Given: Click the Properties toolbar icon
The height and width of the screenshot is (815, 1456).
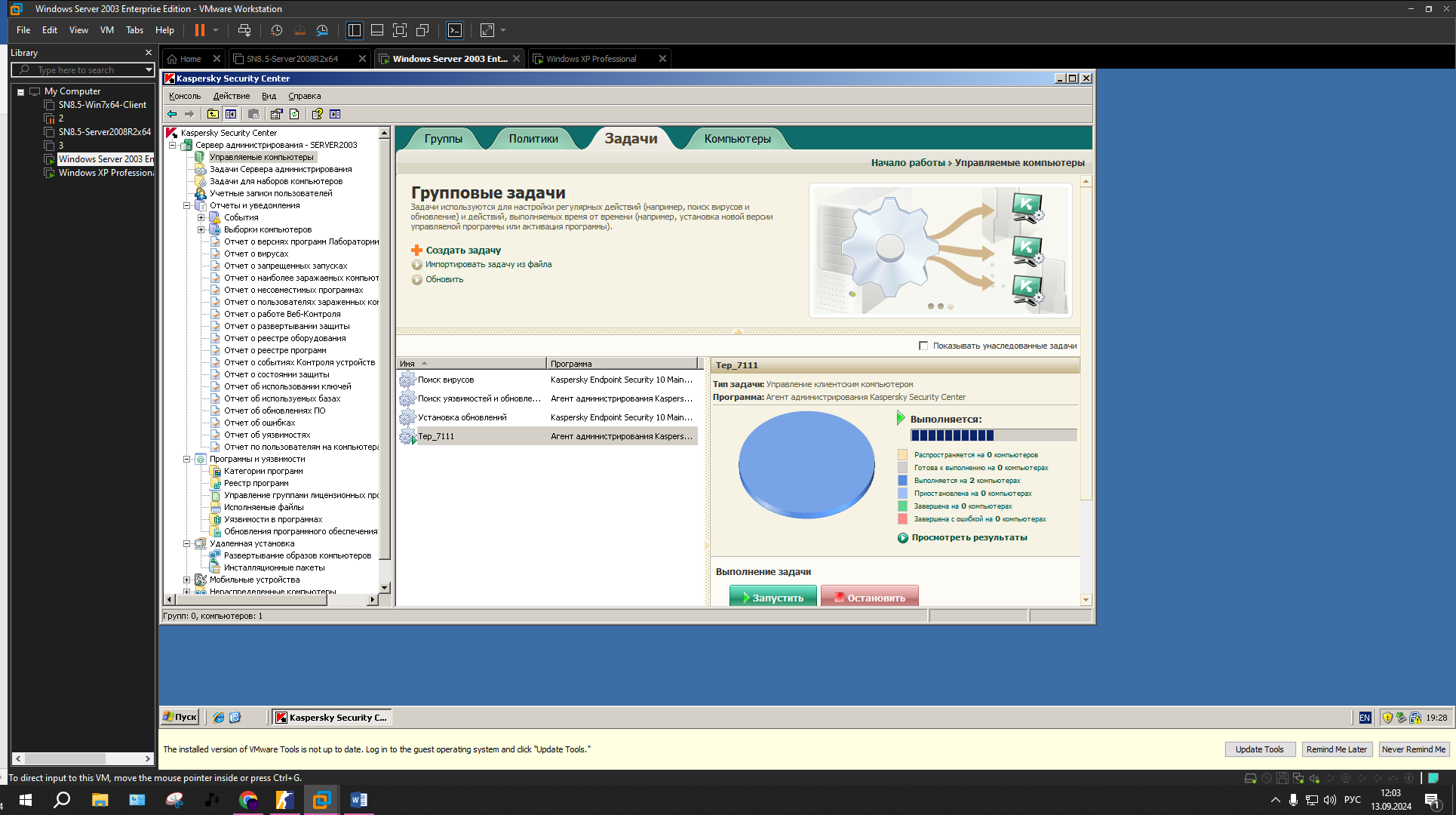Looking at the screenshot, I should point(276,114).
